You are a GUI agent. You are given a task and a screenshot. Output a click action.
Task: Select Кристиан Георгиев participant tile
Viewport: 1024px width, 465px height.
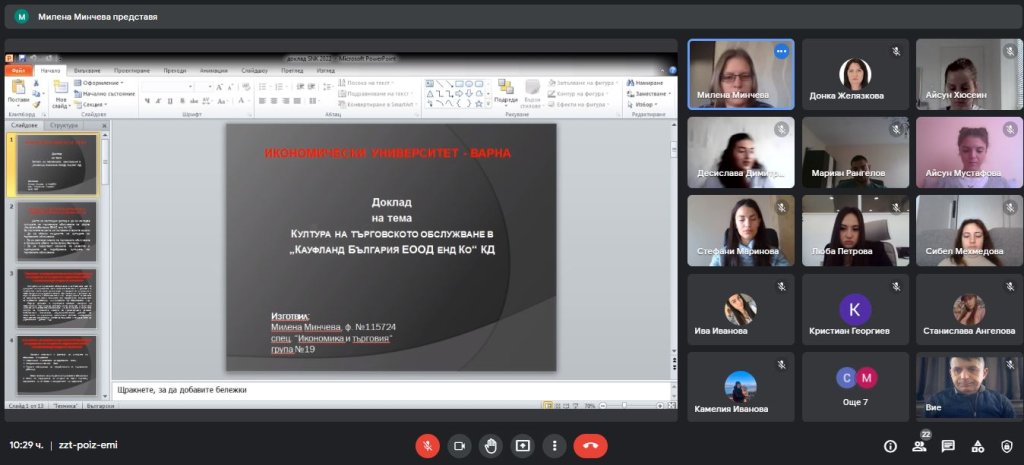pyautogui.click(x=856, y=309)
